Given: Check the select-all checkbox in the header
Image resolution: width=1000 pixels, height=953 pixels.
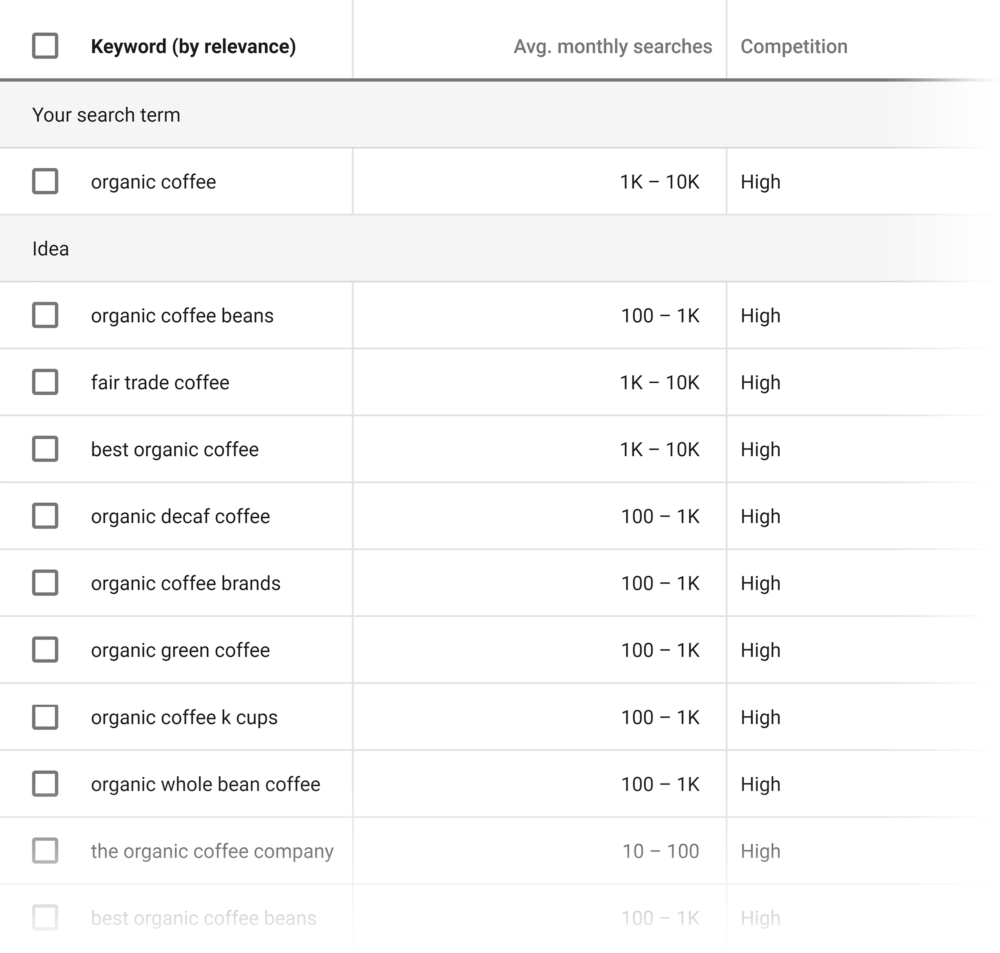Looking at the screenshot, I should [x=45, y=45].
